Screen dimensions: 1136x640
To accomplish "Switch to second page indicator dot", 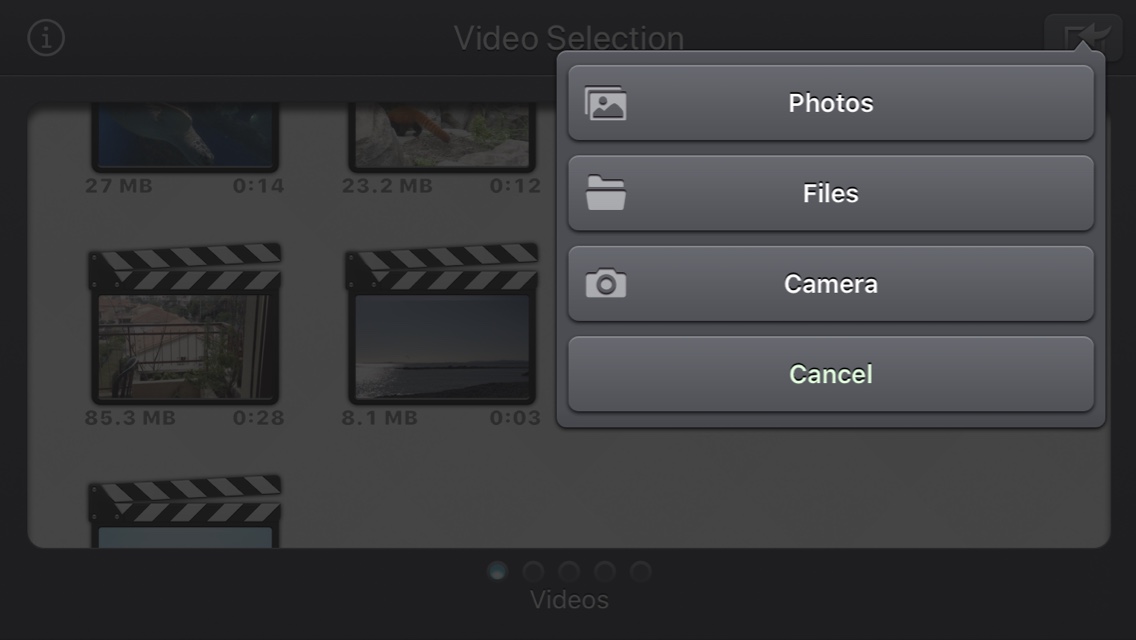I will pyautogui.click(x=533, y=571).
